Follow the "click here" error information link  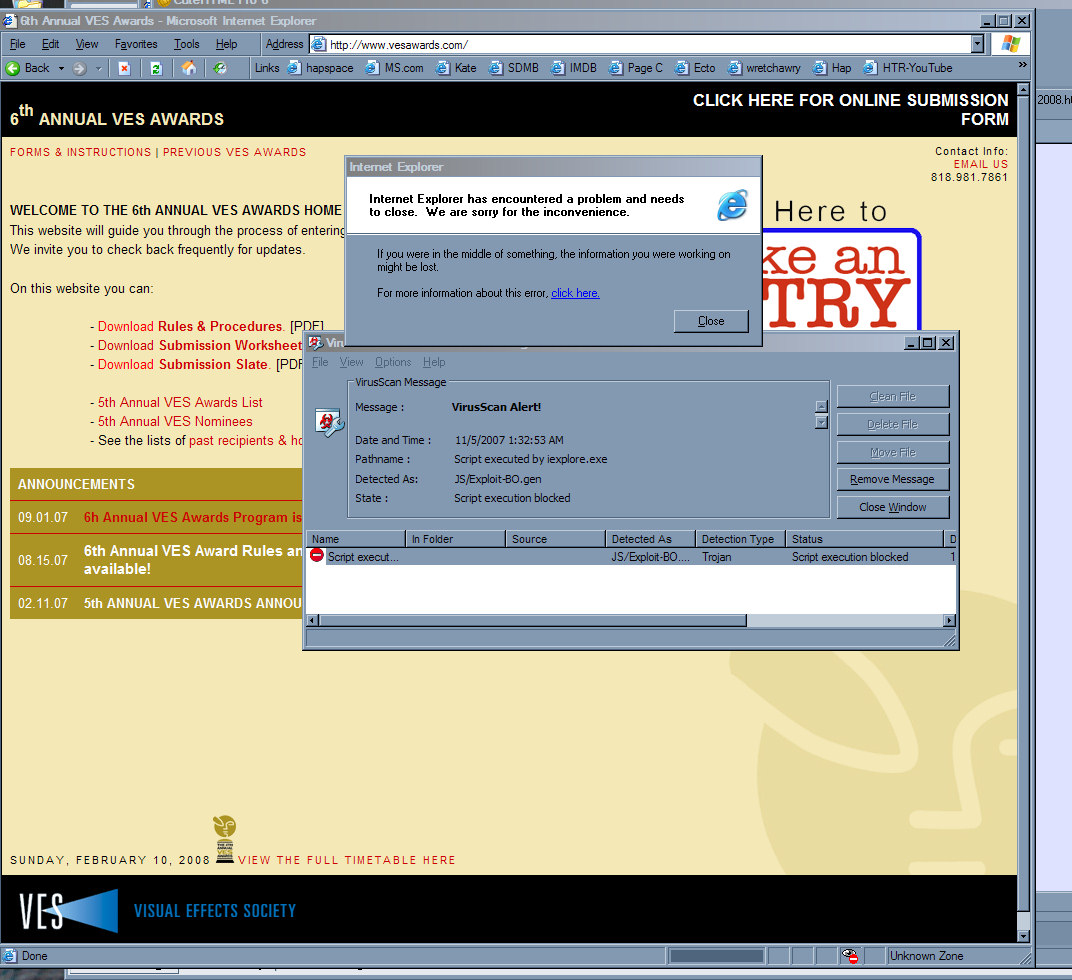(575, 293)
